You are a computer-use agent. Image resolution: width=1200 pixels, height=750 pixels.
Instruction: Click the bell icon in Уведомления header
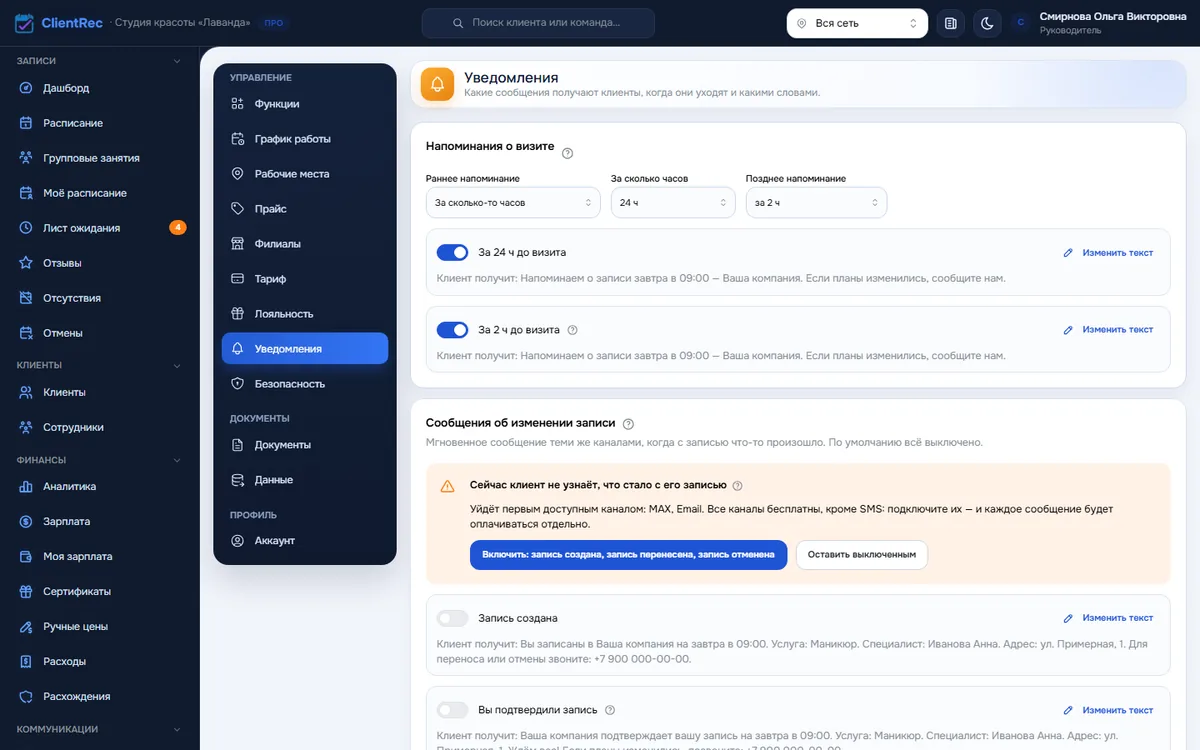point(437,85)
